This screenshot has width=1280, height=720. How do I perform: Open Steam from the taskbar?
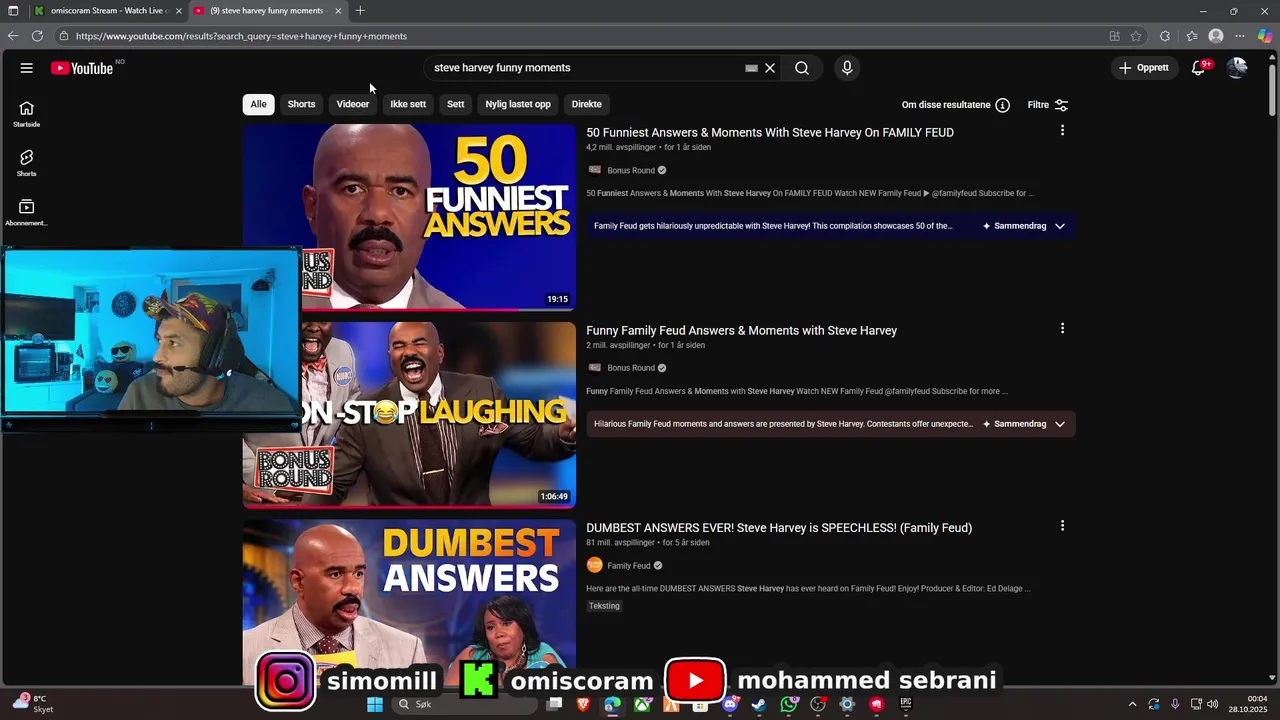tap(759, 704)
